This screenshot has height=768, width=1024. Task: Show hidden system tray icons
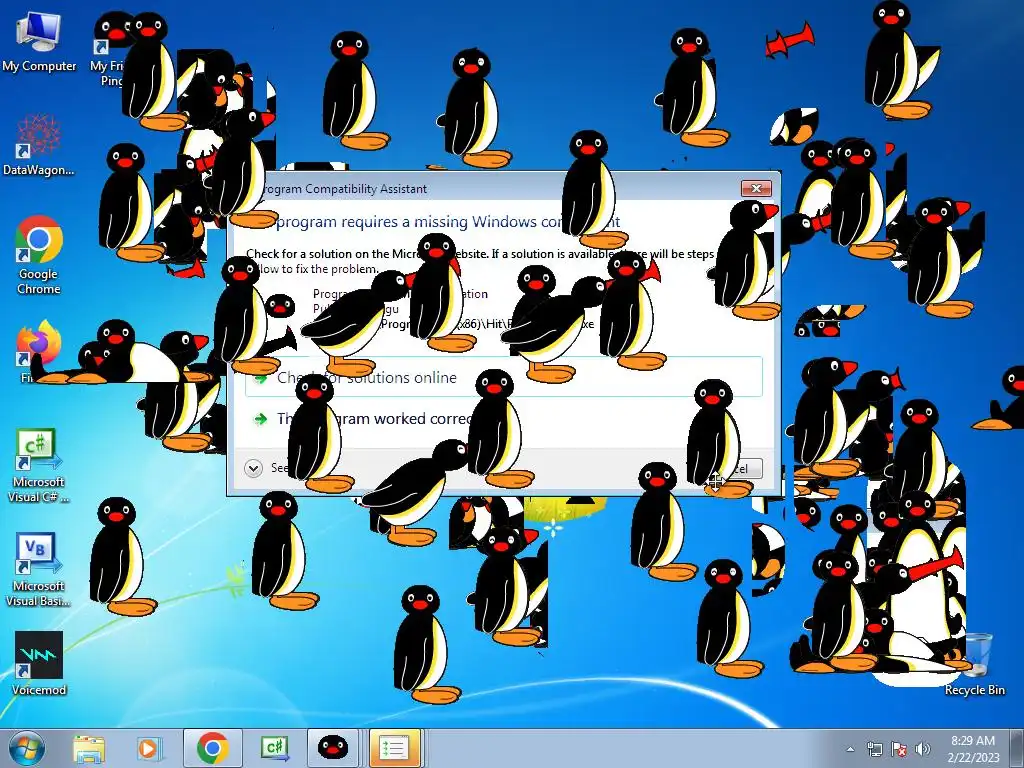point(850,749)
